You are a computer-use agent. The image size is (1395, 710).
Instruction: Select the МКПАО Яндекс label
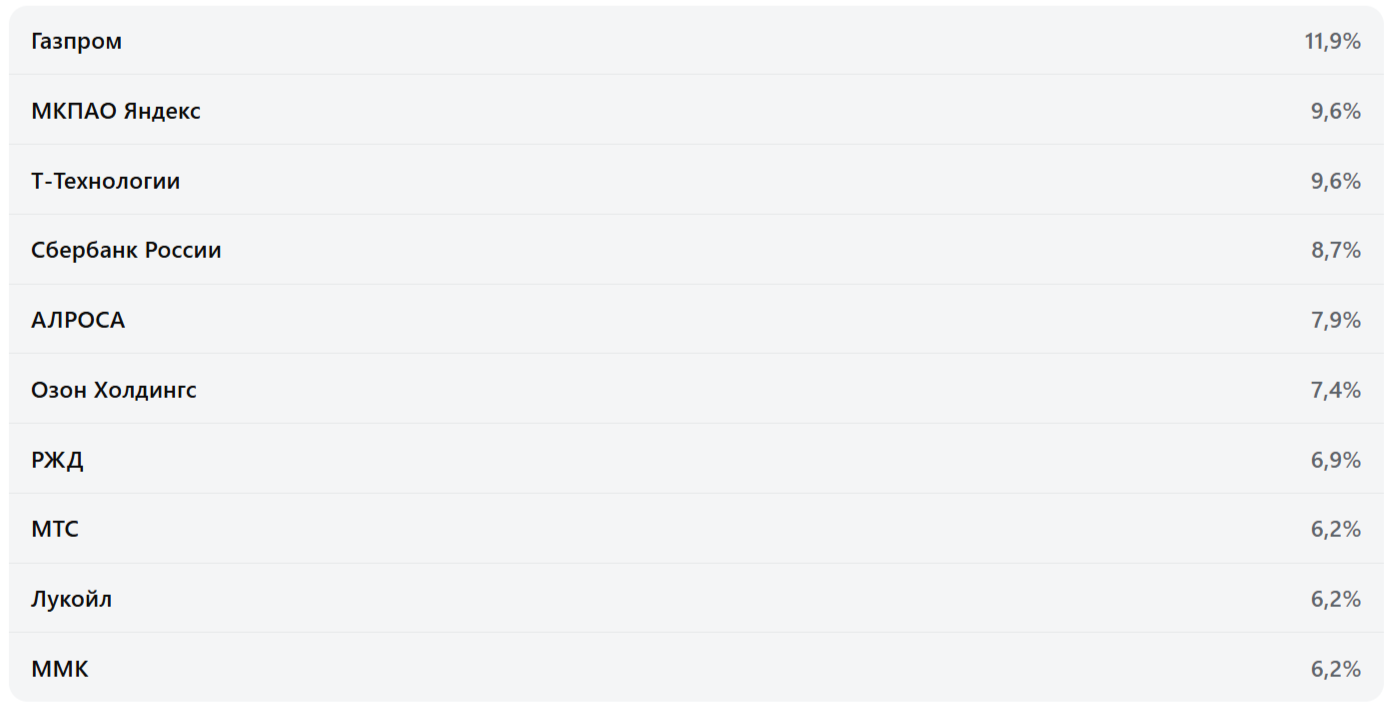[116, 111]
